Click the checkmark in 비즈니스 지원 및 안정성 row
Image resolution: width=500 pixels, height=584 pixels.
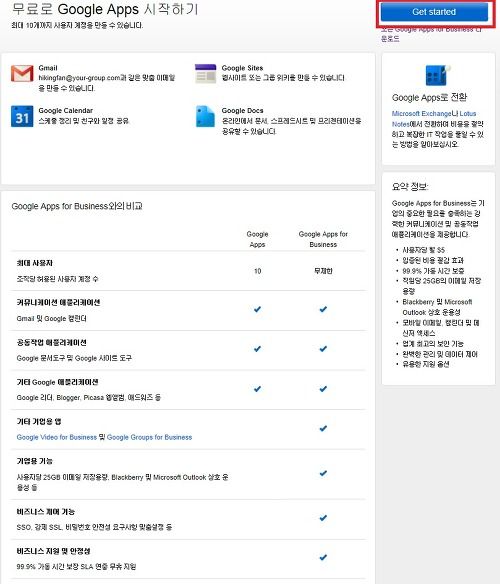coord(323,558)
